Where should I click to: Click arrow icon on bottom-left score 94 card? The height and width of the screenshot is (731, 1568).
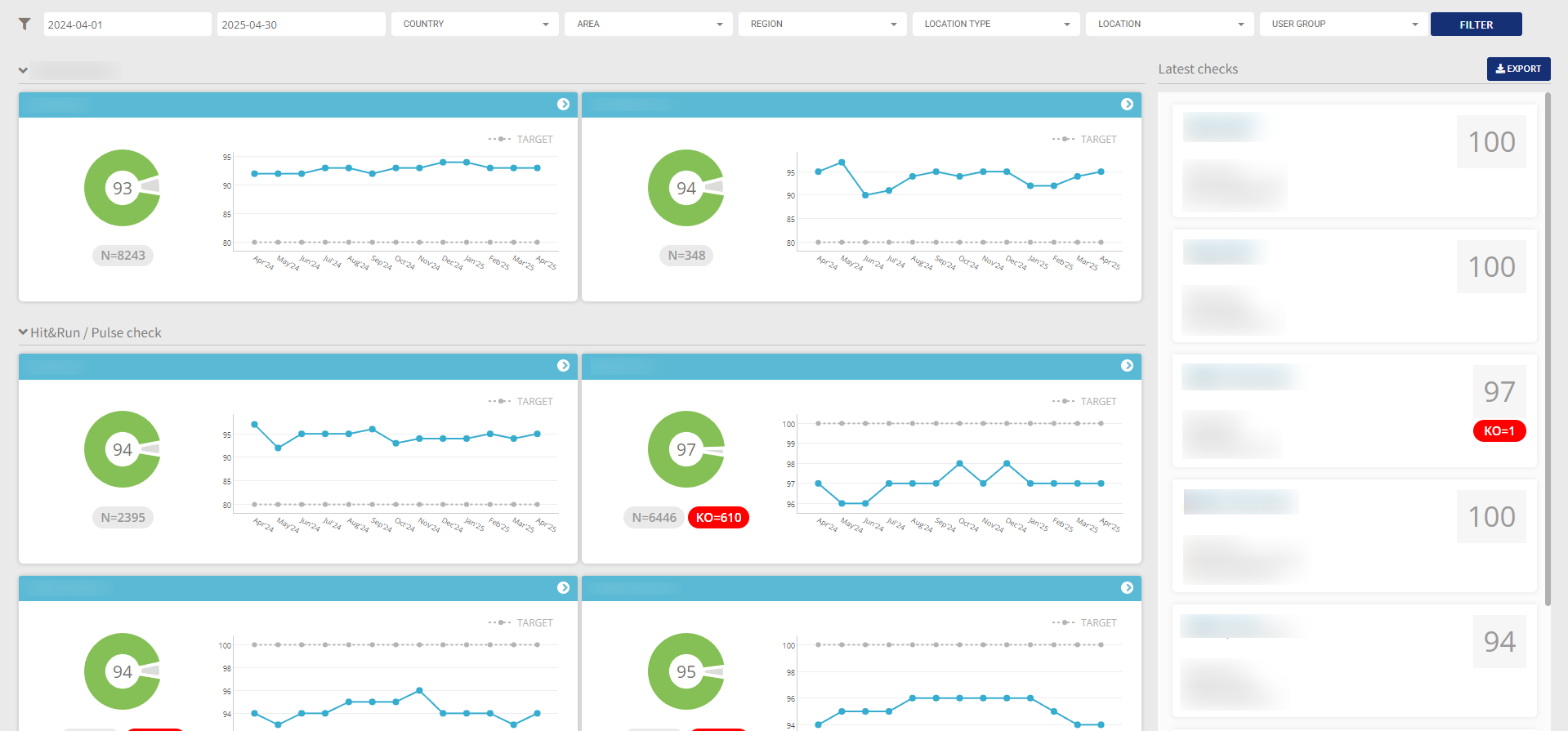[563, 587]
